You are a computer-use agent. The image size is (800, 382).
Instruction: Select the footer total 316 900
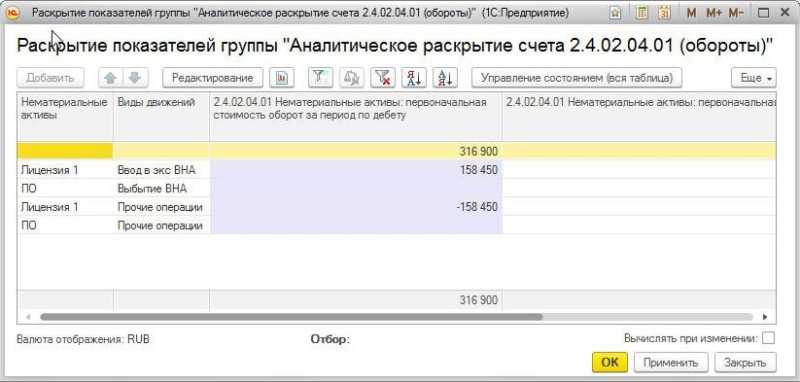[356, 300]
